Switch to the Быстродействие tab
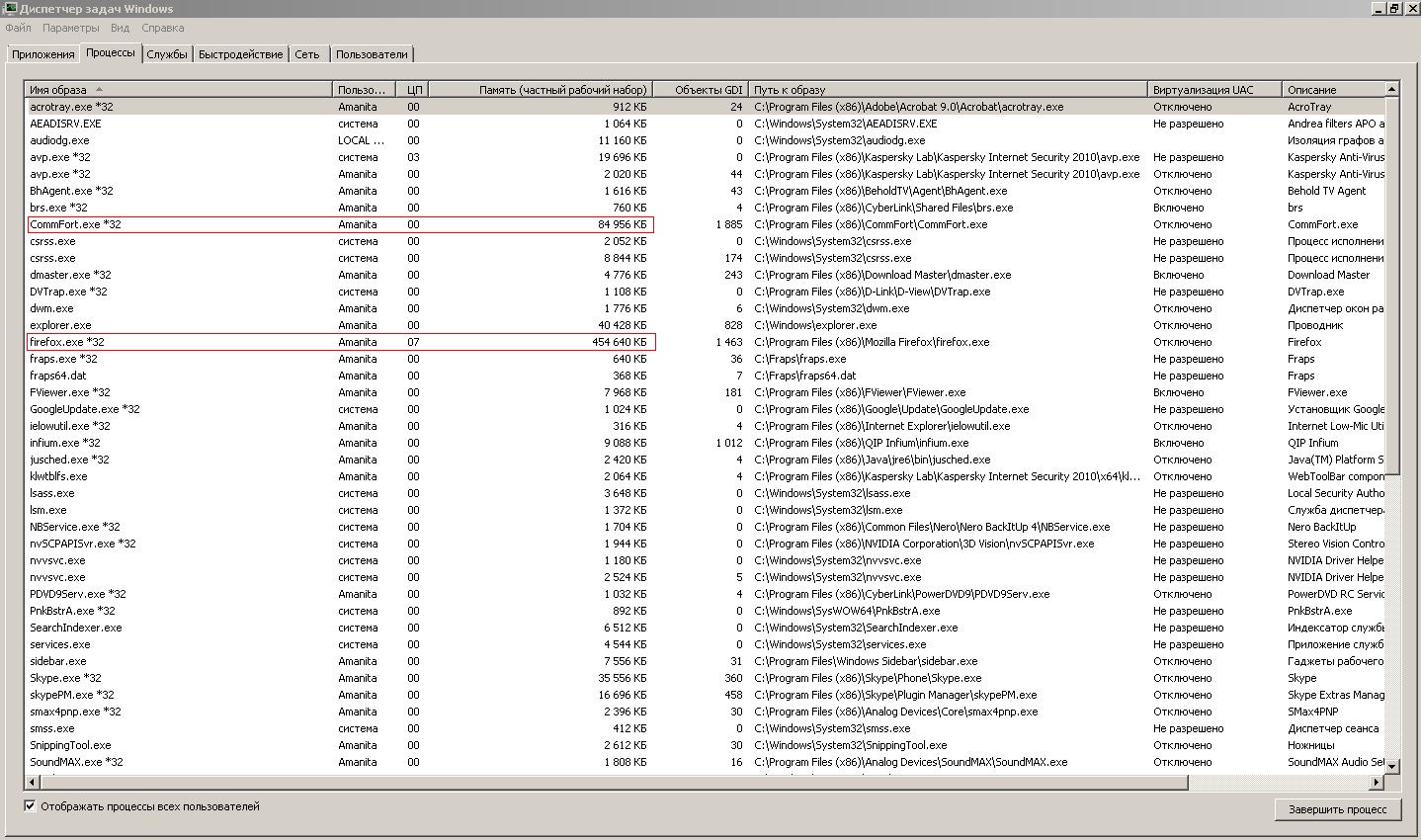Image resolution: width=1421 pixels, height=840 pixels. point(240,54)
